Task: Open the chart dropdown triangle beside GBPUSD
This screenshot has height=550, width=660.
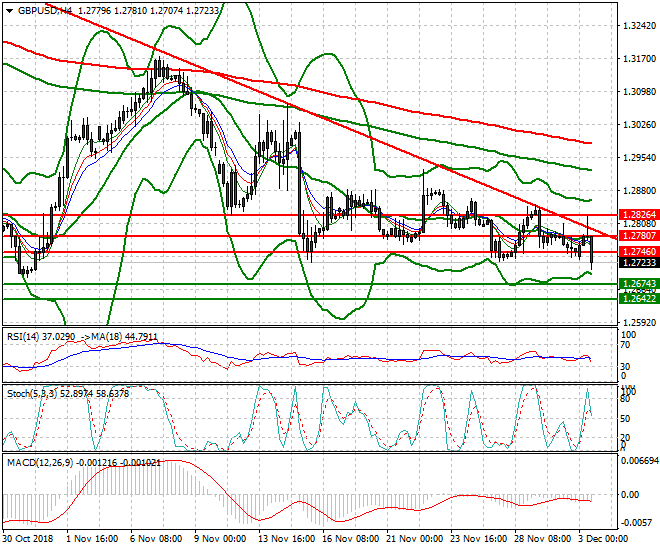Action: pyautogui.click(x=10, y=11)
